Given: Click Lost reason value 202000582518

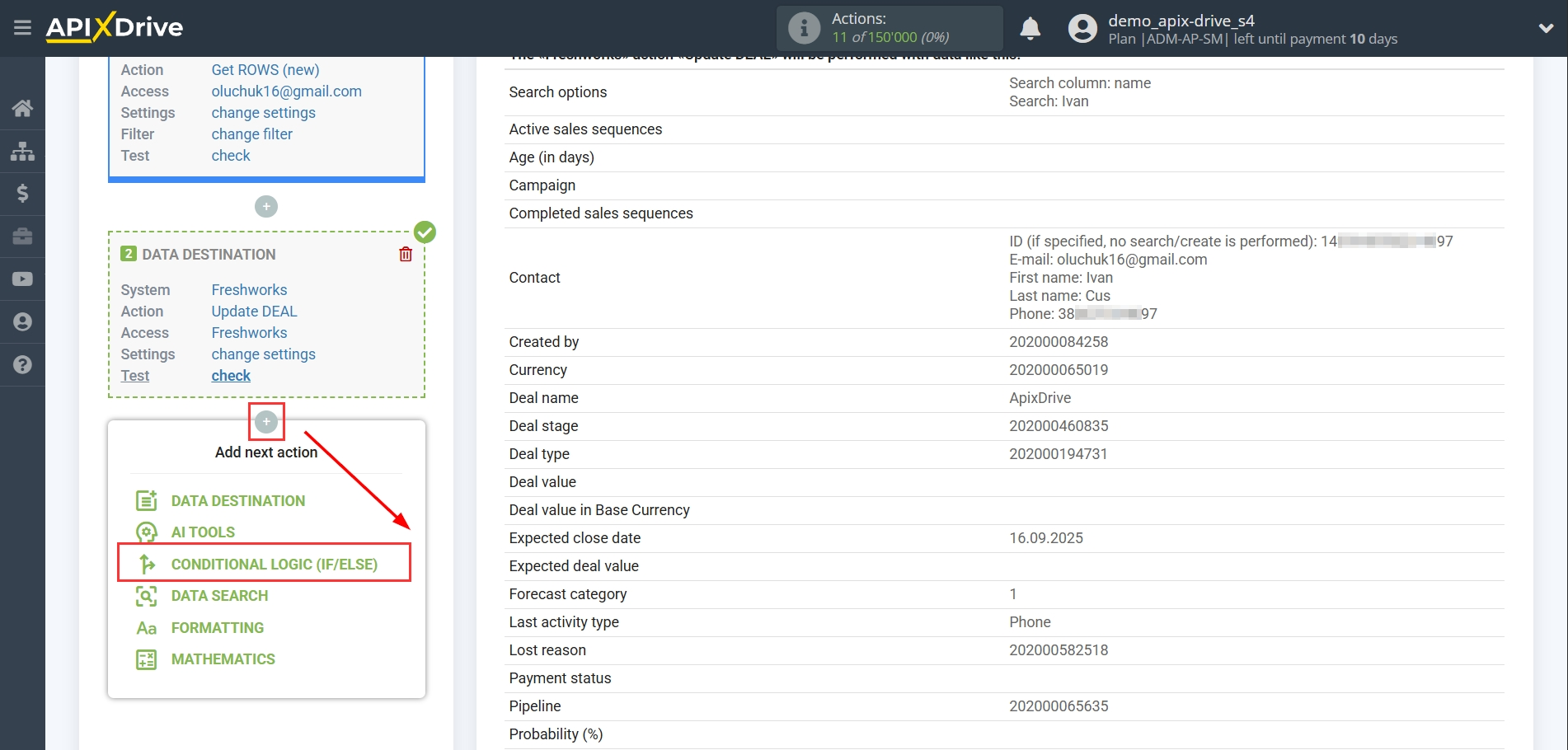Looking at the screenshot, I should pos(1059,650).
